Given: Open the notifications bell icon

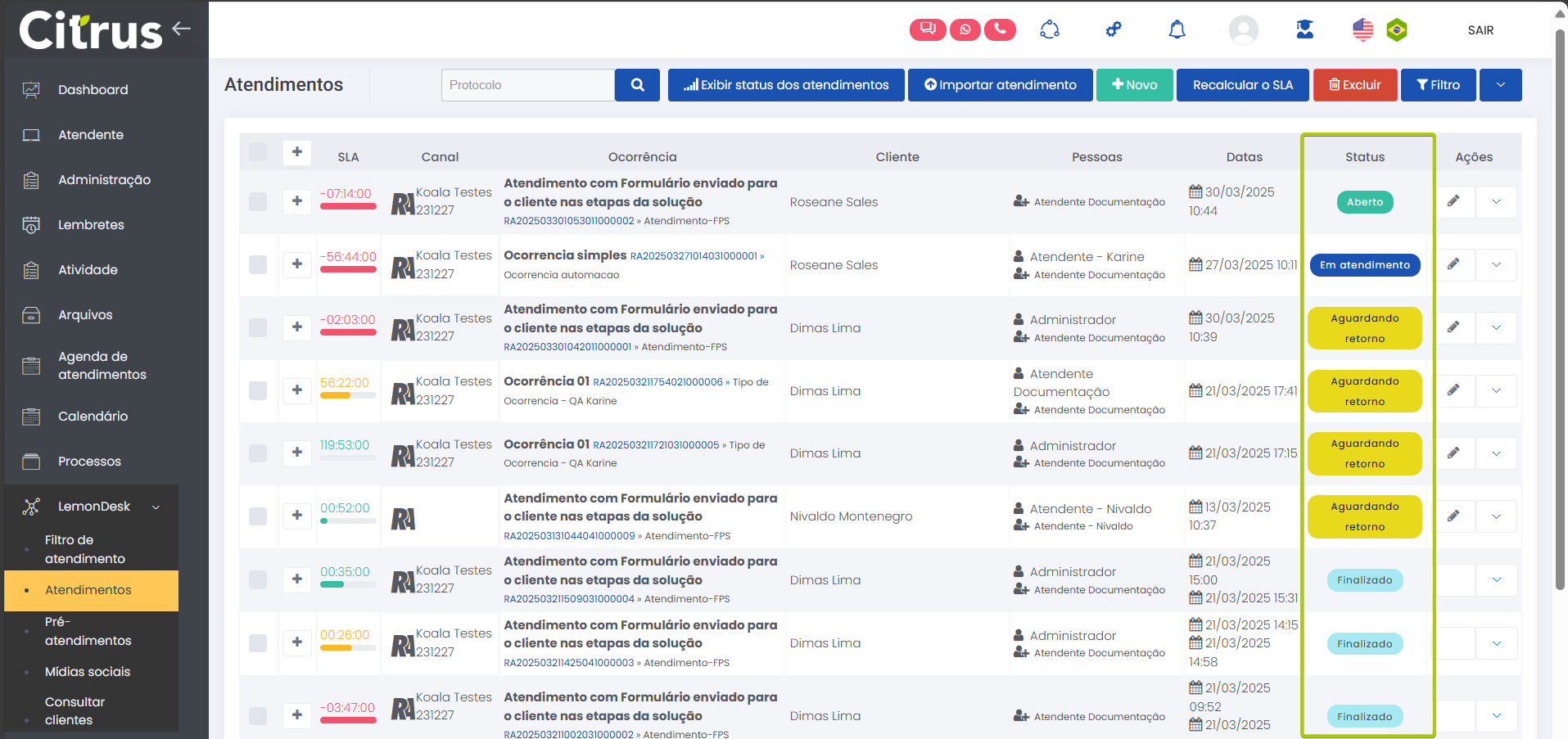Looking at the screenshot, I should coord(1177,30).
